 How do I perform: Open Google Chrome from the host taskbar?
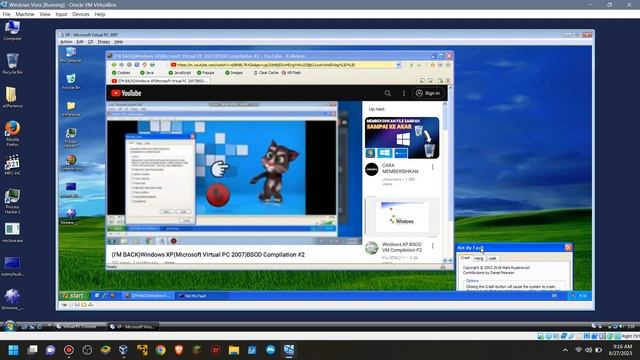point(160,350)
